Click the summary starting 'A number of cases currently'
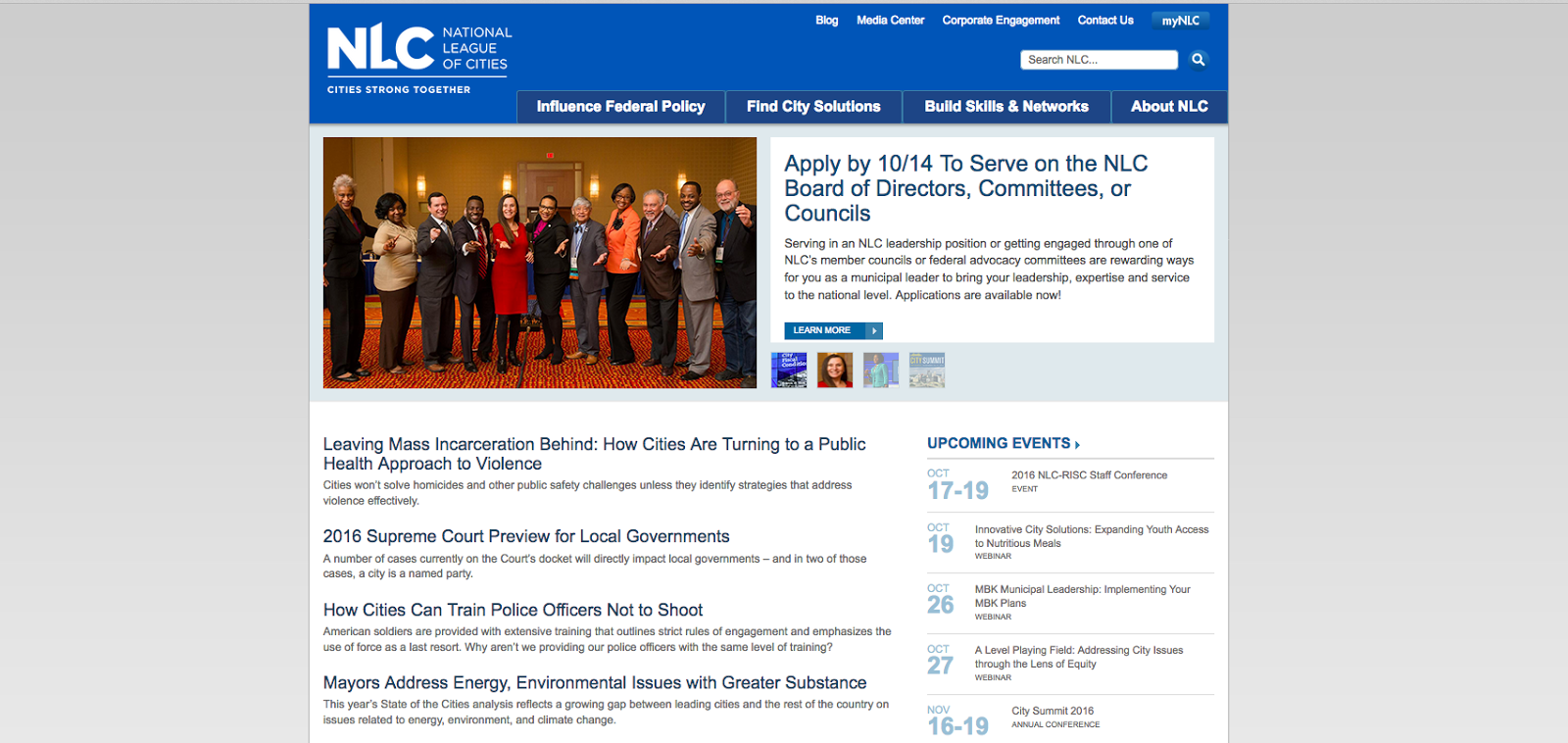The image size is (1568, 743). (595, 567)
